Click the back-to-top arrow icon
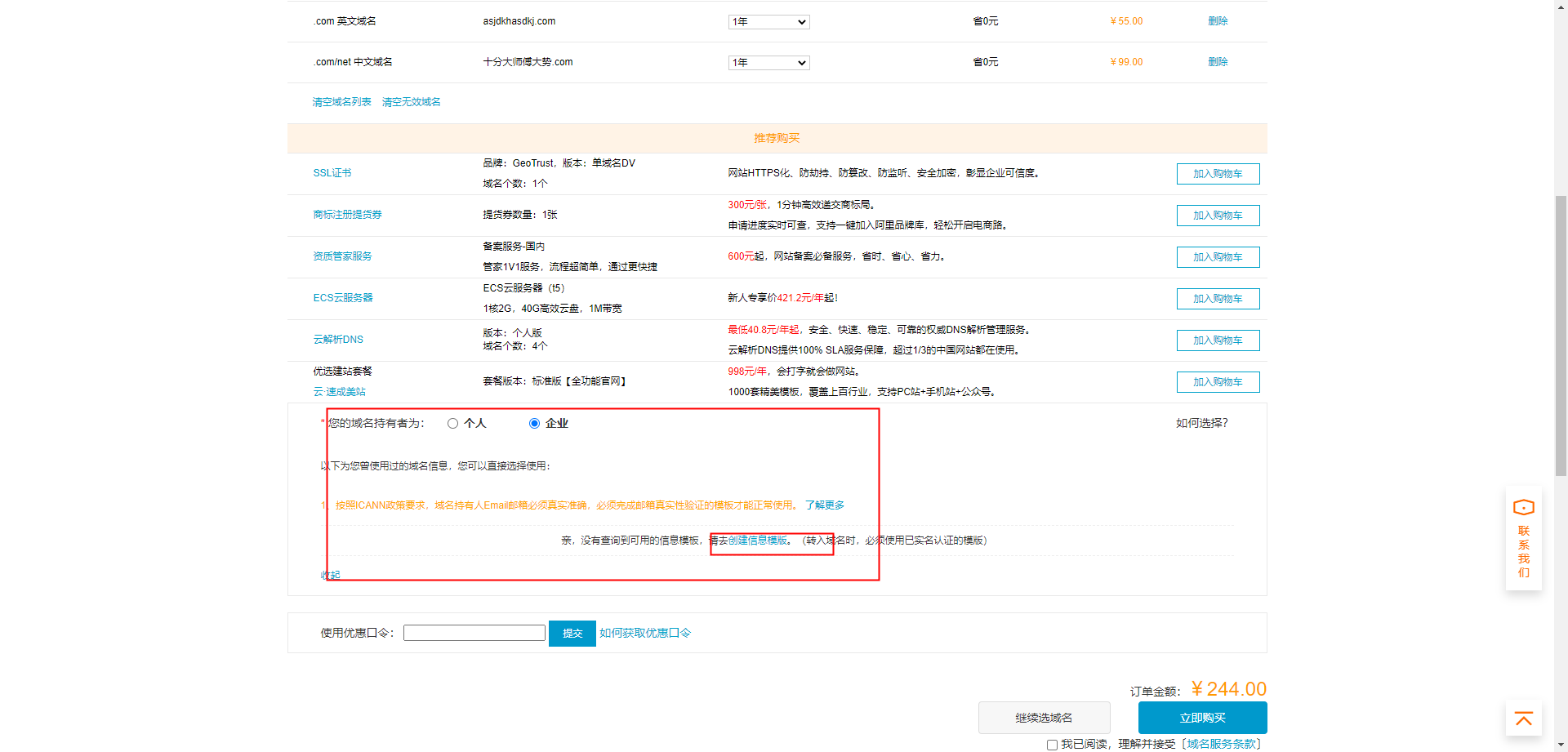Viewport: 1568px width, 752px height. [x=1522, y=719]
